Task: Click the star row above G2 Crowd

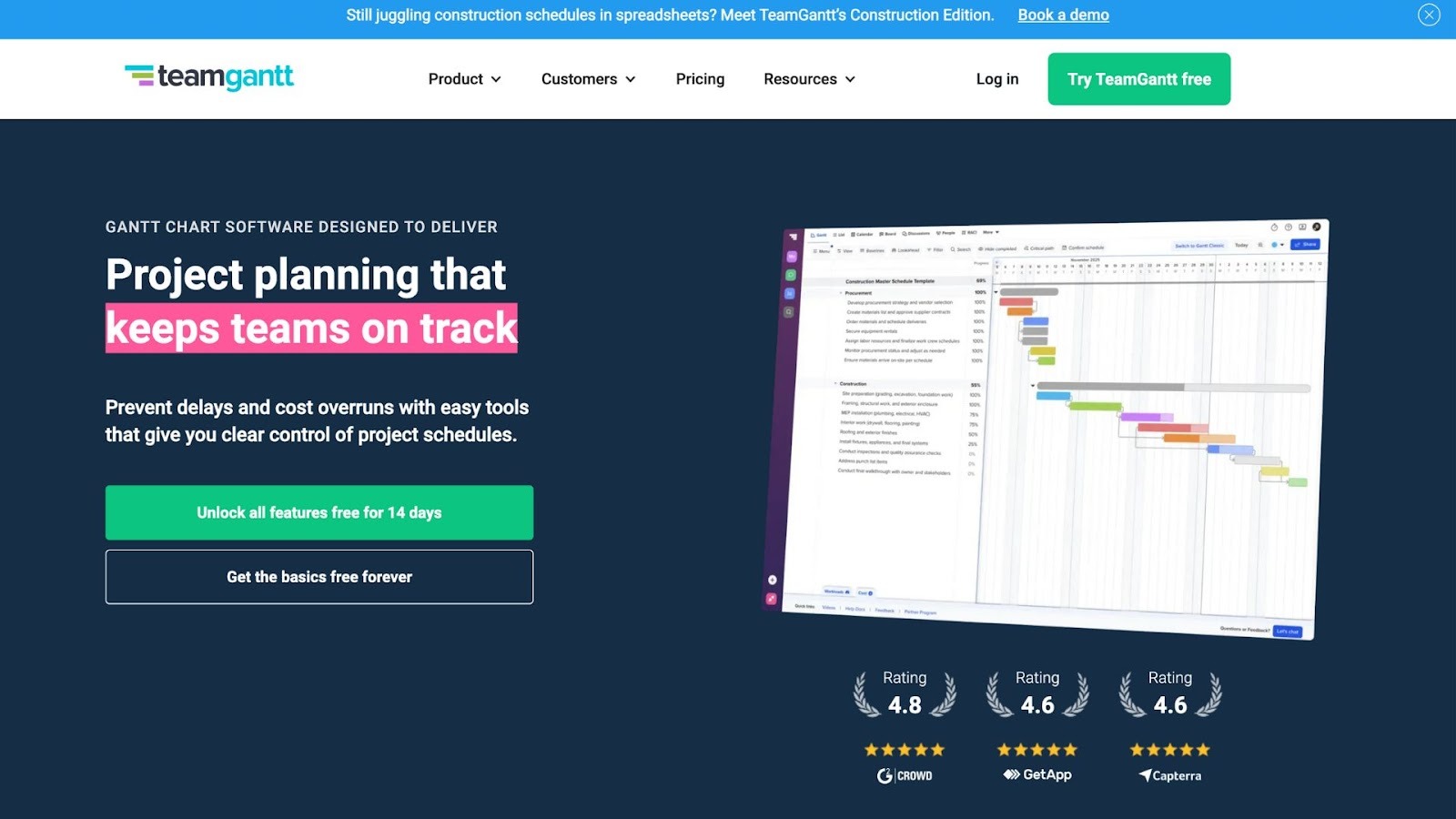Action: [905, 750]
